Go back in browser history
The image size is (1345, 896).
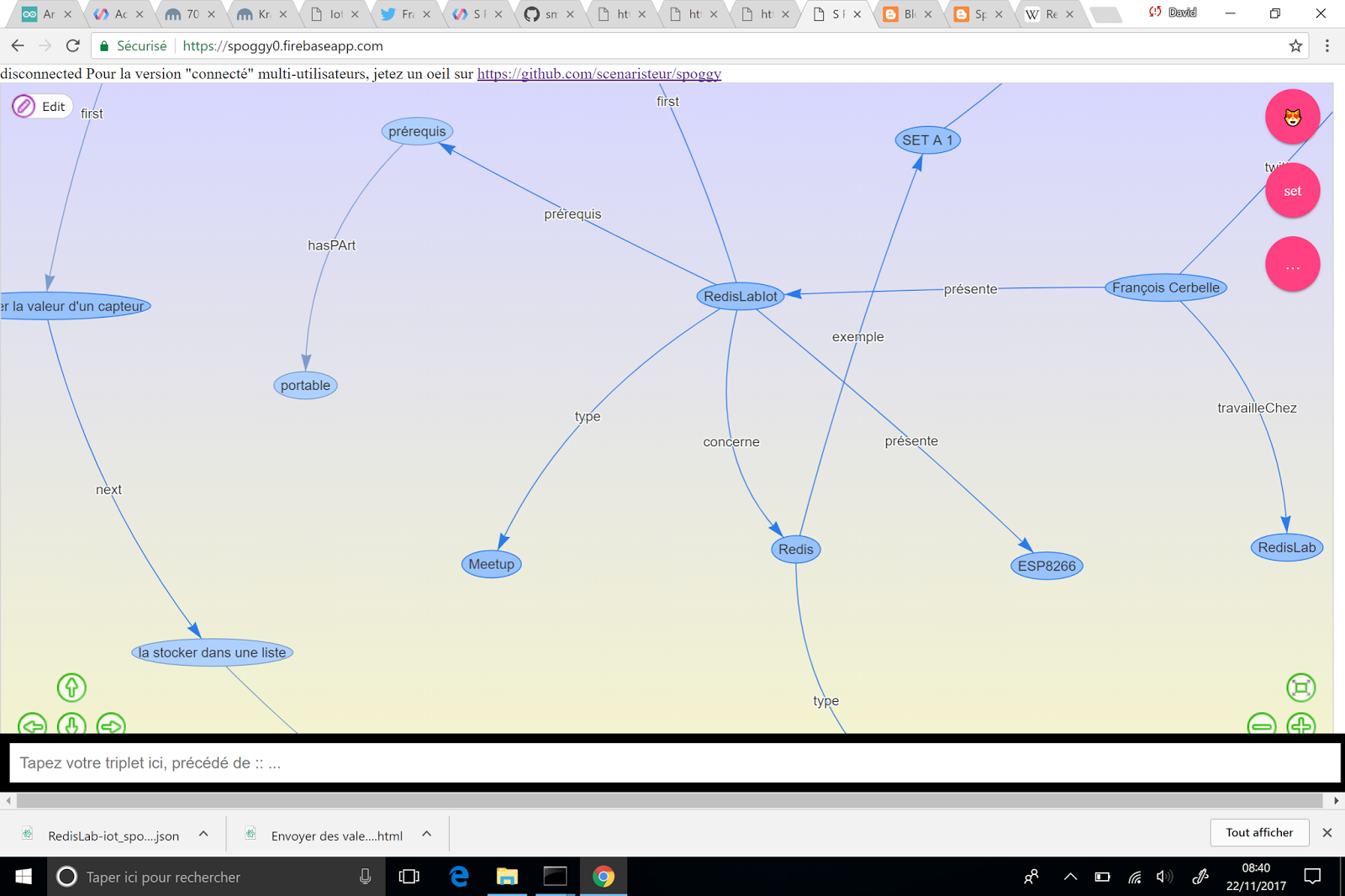click(x=18, y=46)
